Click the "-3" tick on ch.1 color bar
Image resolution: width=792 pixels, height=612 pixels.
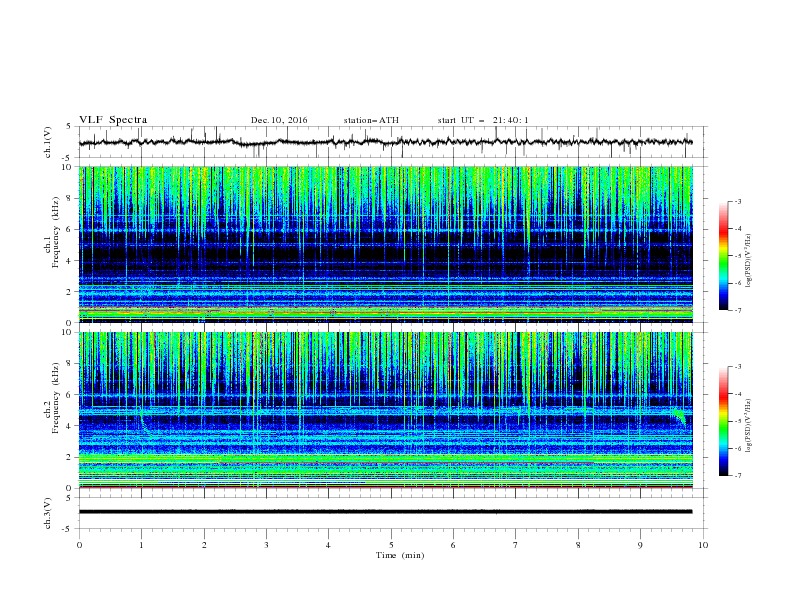(737, 201)
